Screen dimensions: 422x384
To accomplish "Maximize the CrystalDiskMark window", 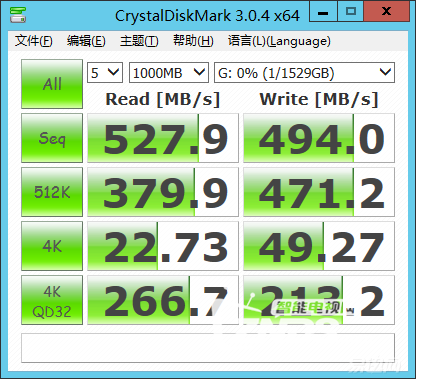I will pos(351,12).
